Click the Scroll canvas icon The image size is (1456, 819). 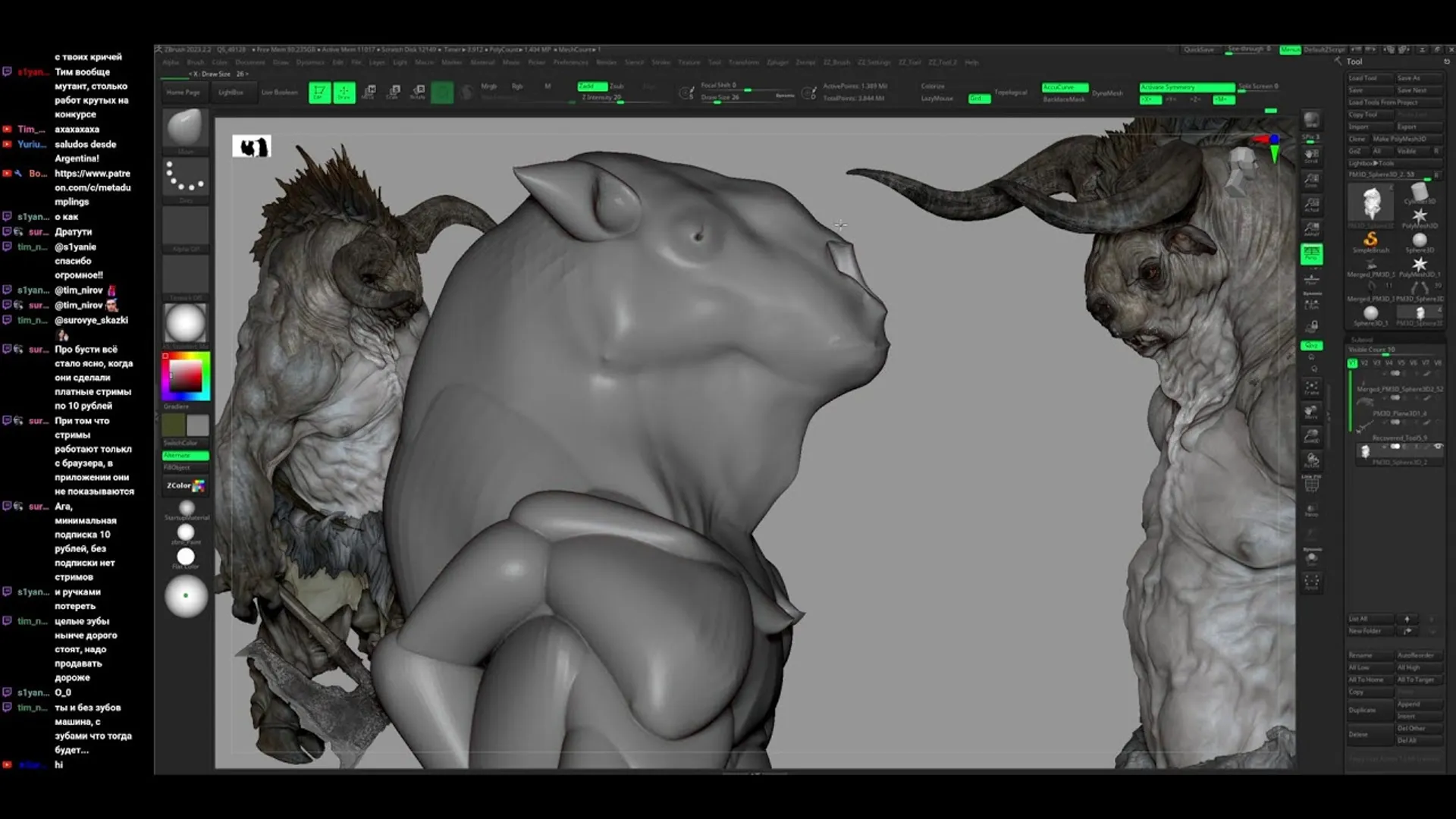1311,156
